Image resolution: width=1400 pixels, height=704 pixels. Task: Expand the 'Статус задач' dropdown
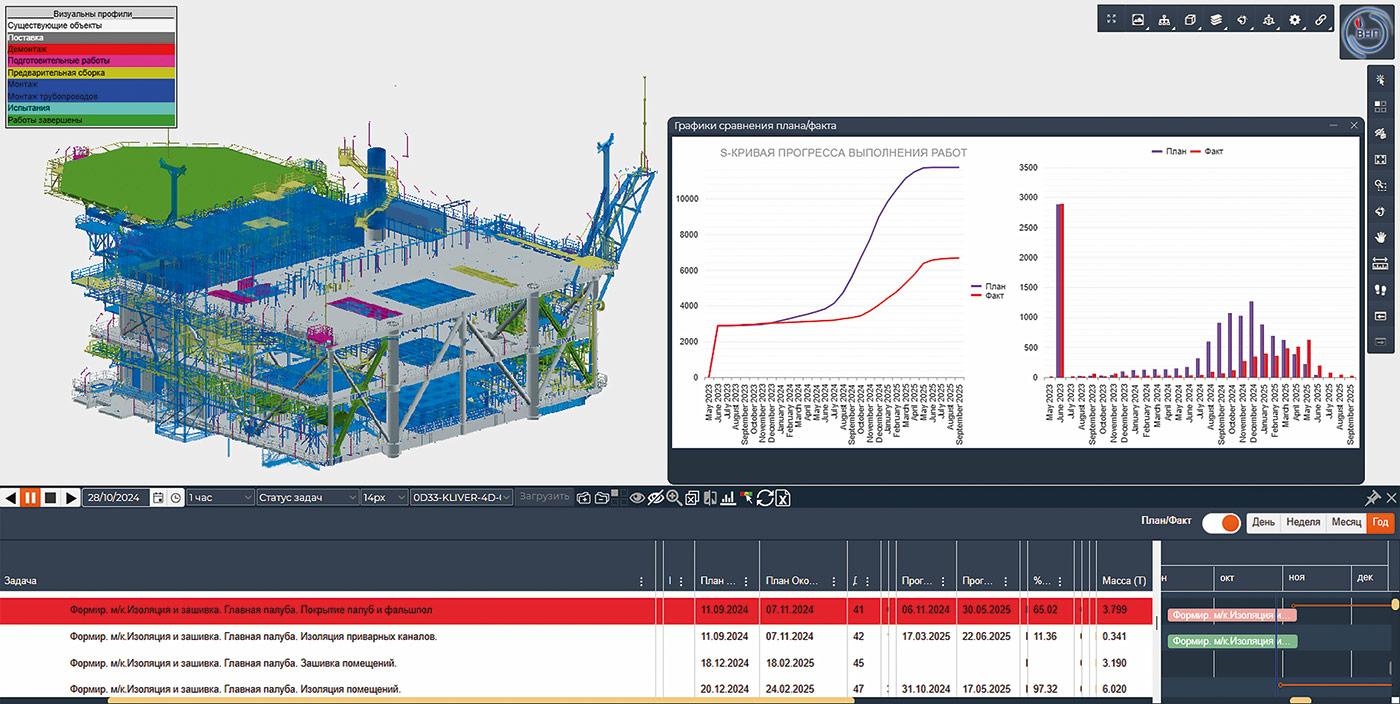(307, 497)
